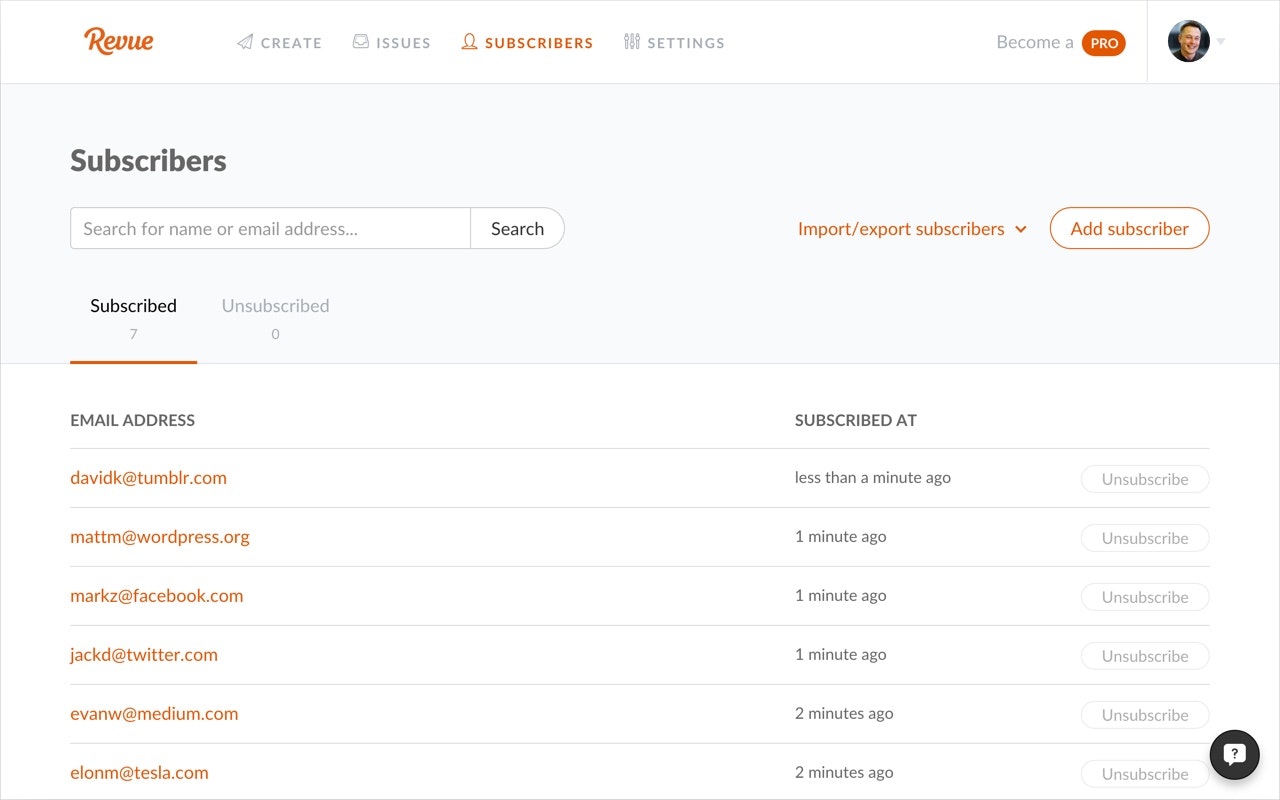Image resolution: width=1280 pixels, height=800 pixels.
Task: Open davidk@tumblr.com subscriber
Action: click(148, 477)
